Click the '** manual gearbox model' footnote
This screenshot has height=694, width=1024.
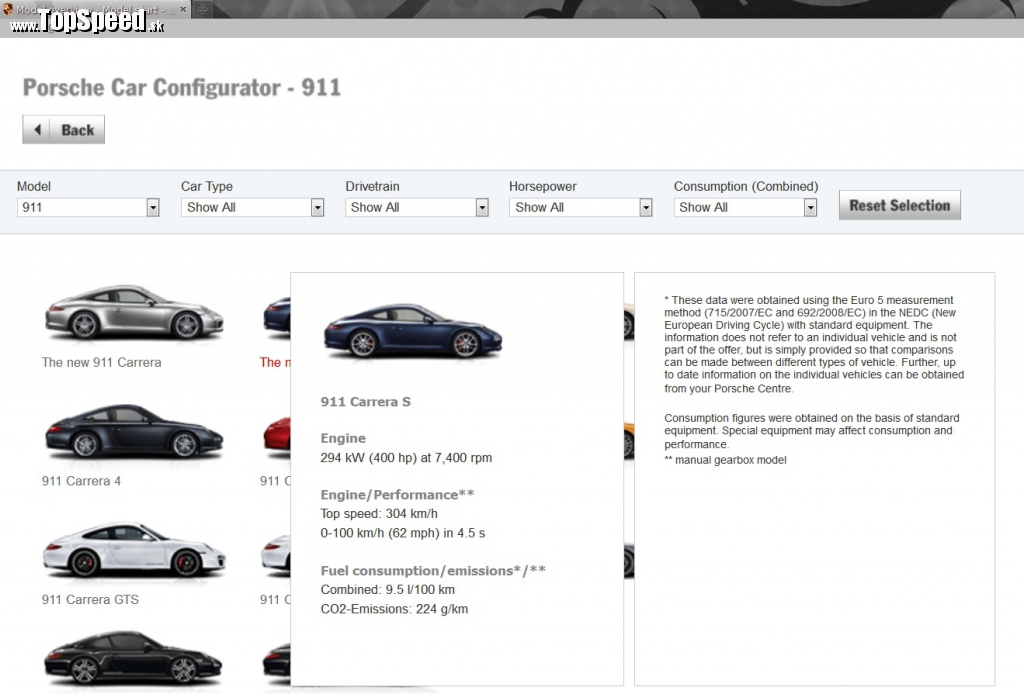726,460
